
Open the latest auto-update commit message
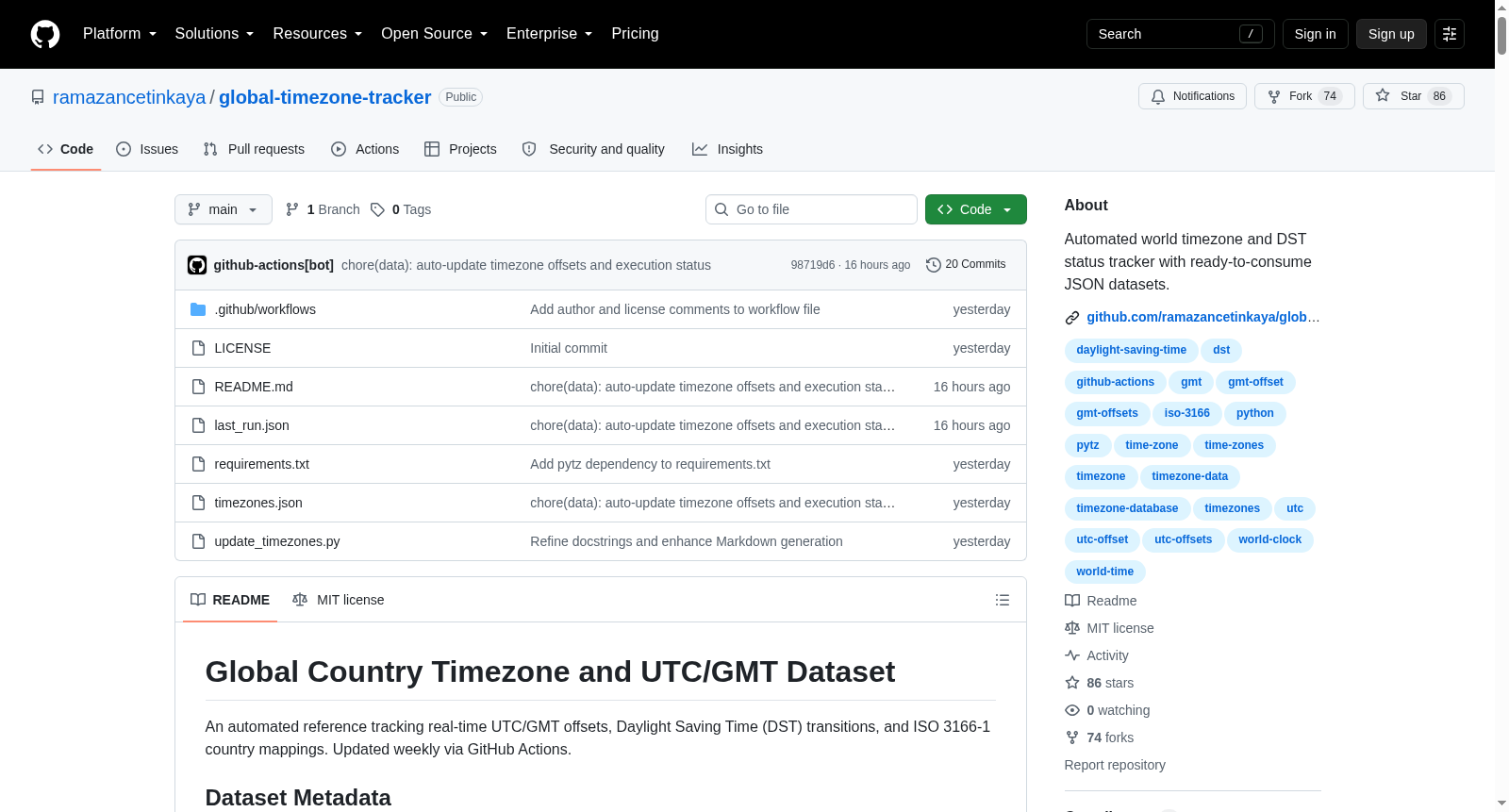(526, 265)
